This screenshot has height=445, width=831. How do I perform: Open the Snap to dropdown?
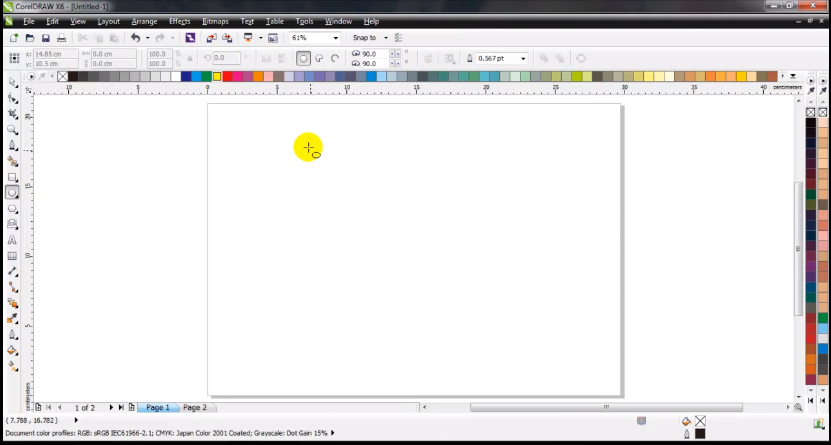pos(386,38)
